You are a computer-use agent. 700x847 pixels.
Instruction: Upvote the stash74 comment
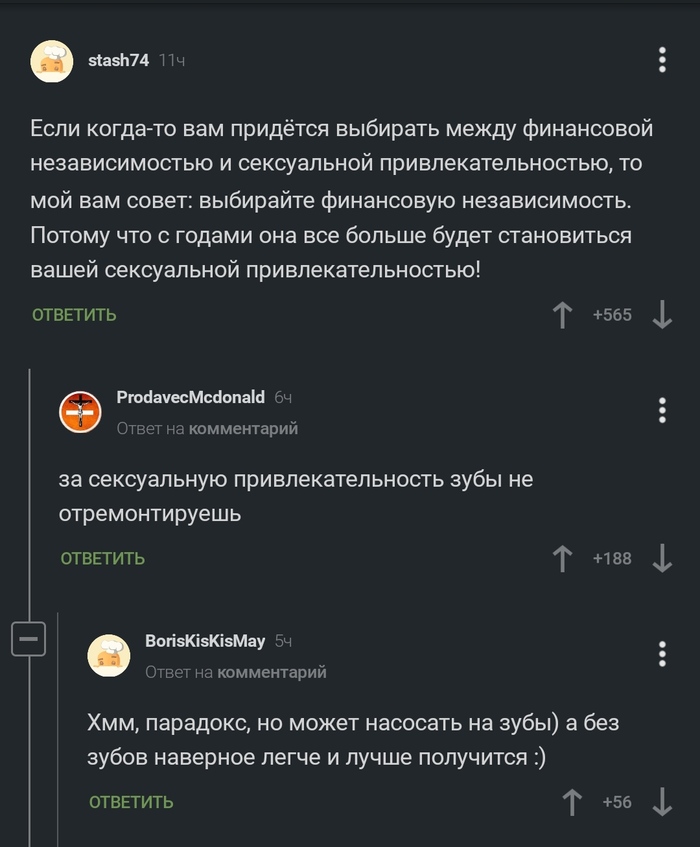(x=563, y=315)
